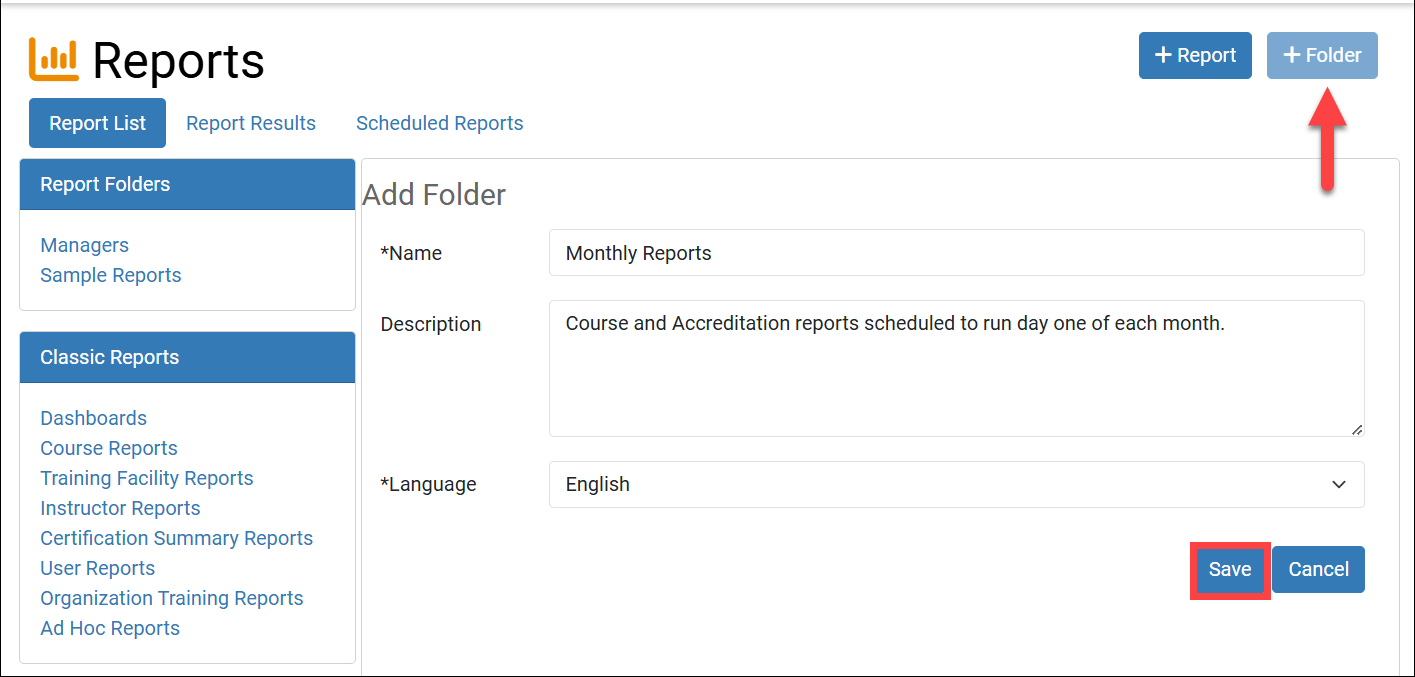This screenshot has width=1415, height=677.
Task: Open the Instructor Reports link
Action: 120,508
